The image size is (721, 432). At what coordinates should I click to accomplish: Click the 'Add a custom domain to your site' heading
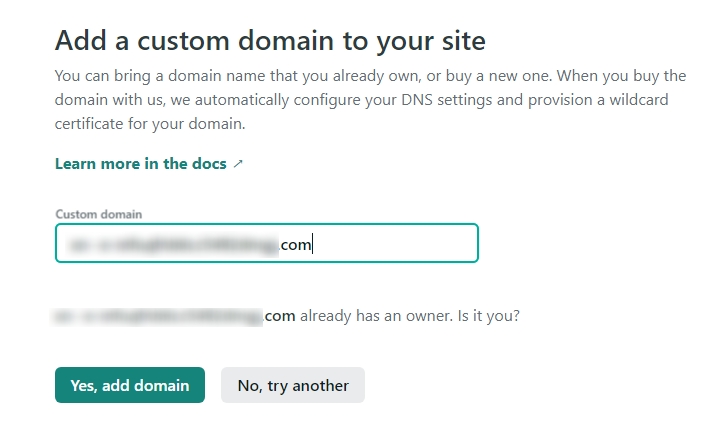click(270, 40)
